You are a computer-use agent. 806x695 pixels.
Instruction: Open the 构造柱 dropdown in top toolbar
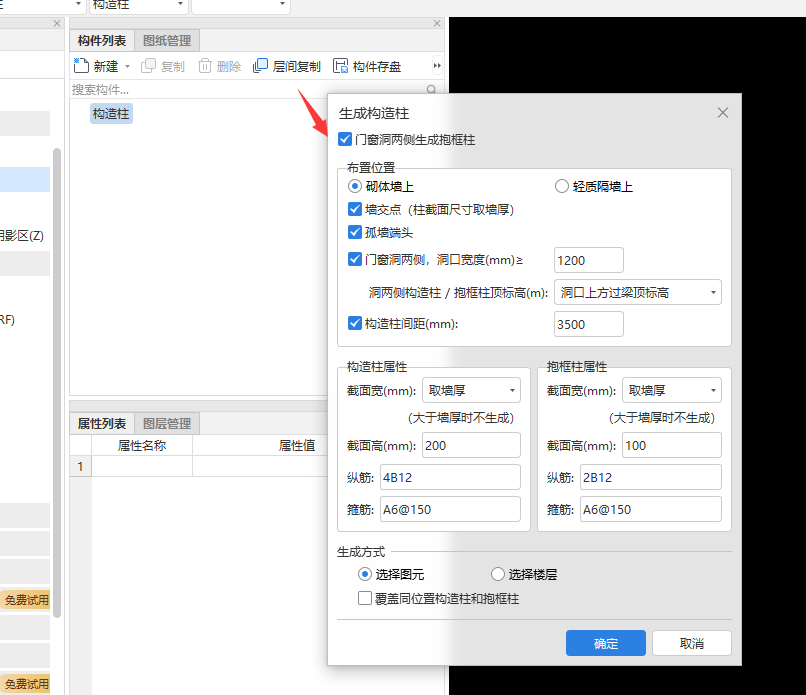click(x=180, y=4)
